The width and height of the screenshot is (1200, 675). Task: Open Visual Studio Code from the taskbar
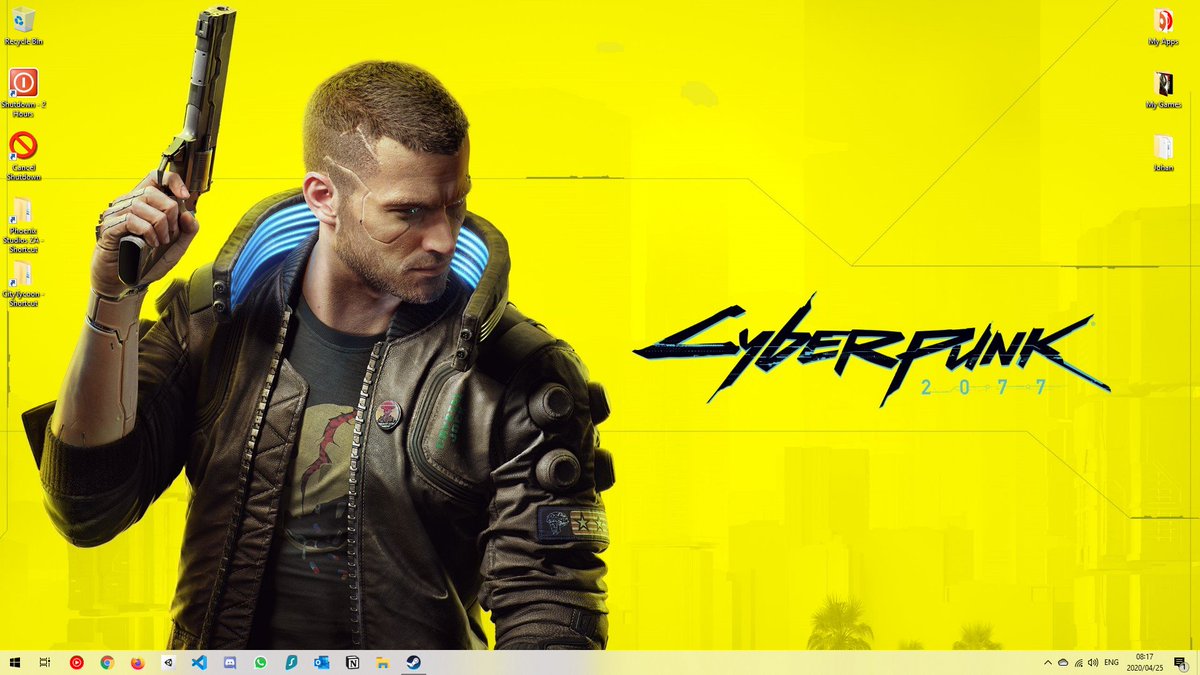(199, 662)
